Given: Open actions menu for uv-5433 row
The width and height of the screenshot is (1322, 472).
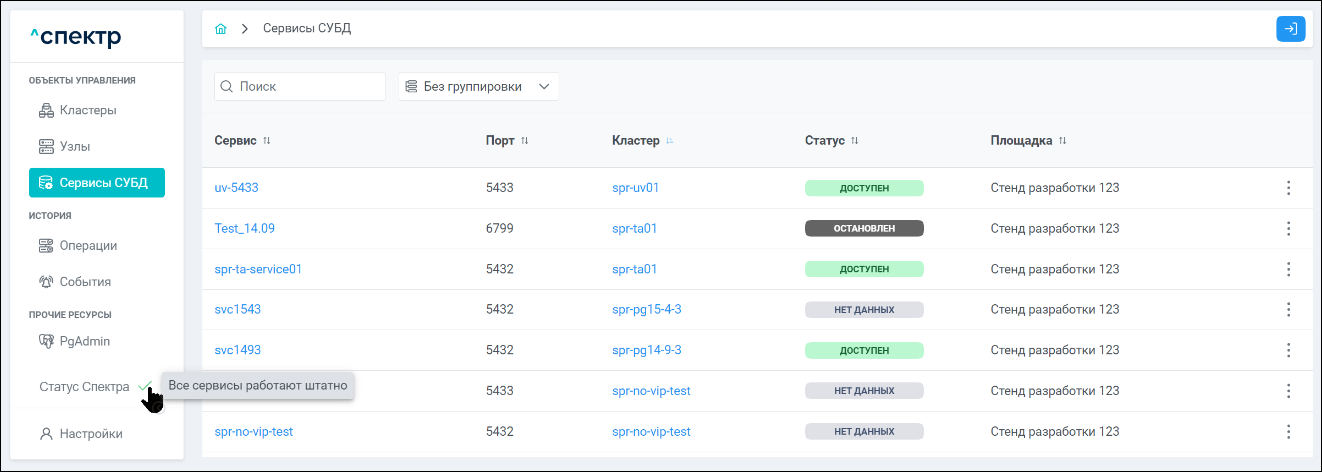Looking at the screenshot, I should (1288, 188).
